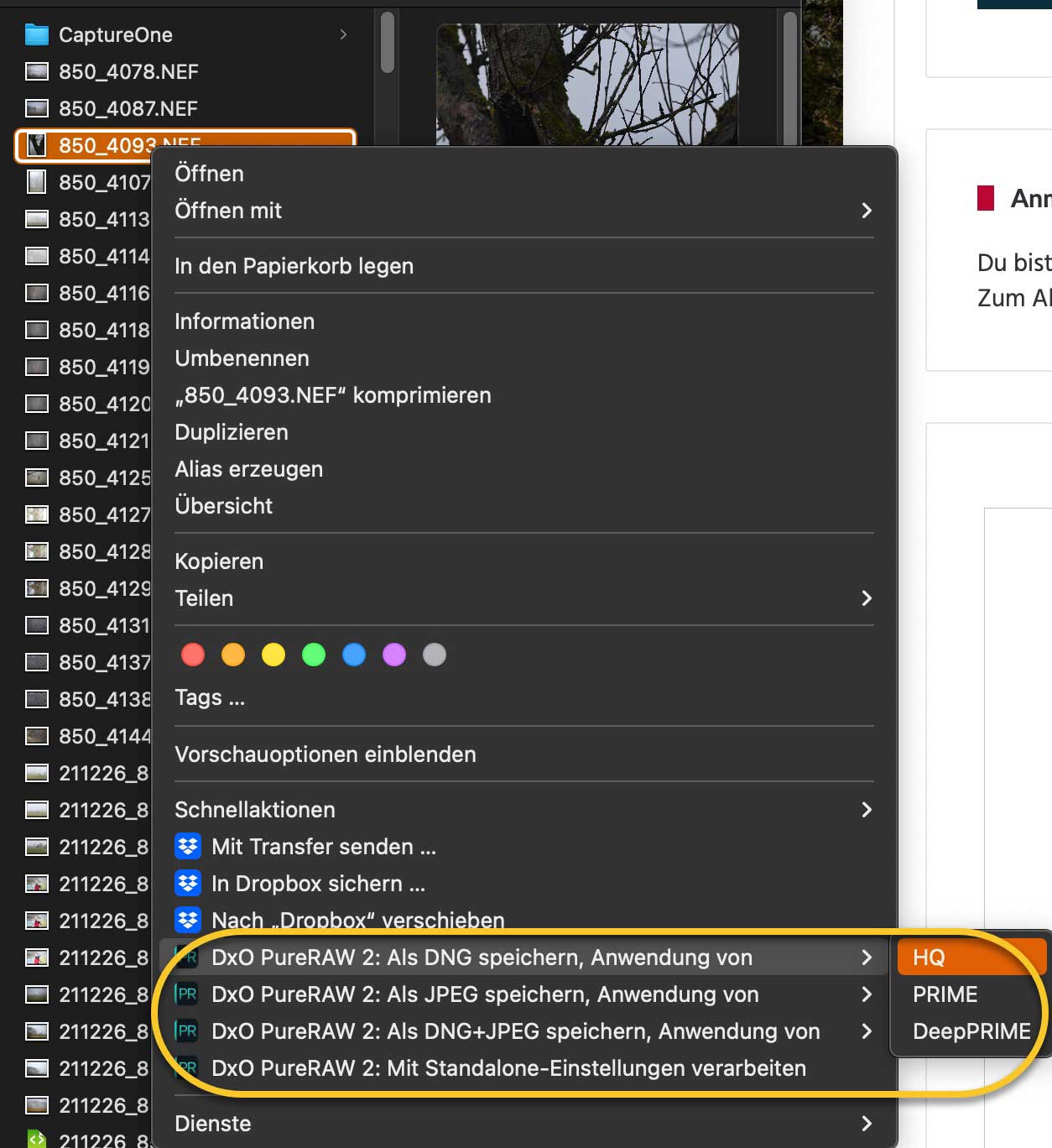The height and width of the screenshot is (1148, 1052).
Task: Click Dropbox icon beside Mit Transfer senden
Action: pyautogui.click(x=188, y=847)
